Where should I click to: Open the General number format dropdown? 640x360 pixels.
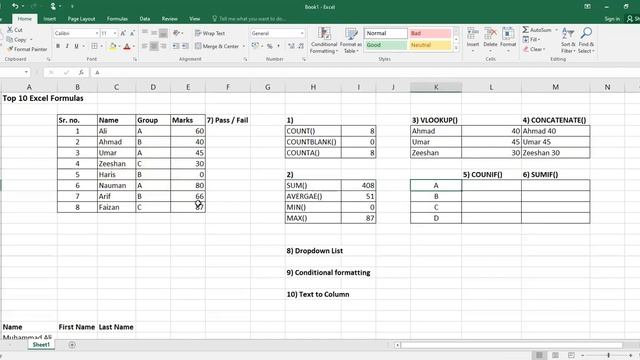302,33
